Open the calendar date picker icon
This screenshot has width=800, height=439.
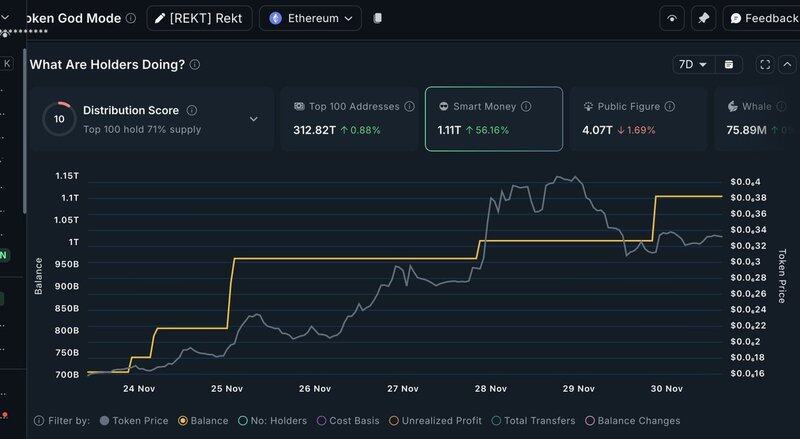click(729, 64)
